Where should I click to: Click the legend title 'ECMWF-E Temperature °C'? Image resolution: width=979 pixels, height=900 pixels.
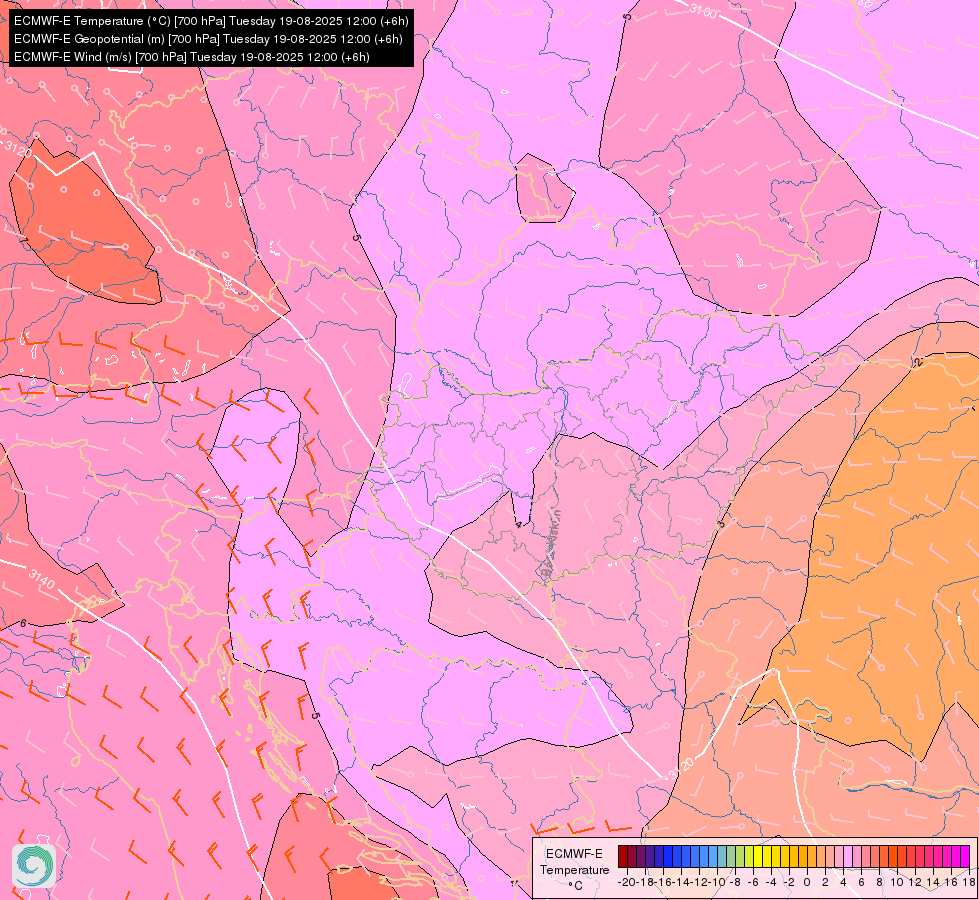tap(574, 869)
